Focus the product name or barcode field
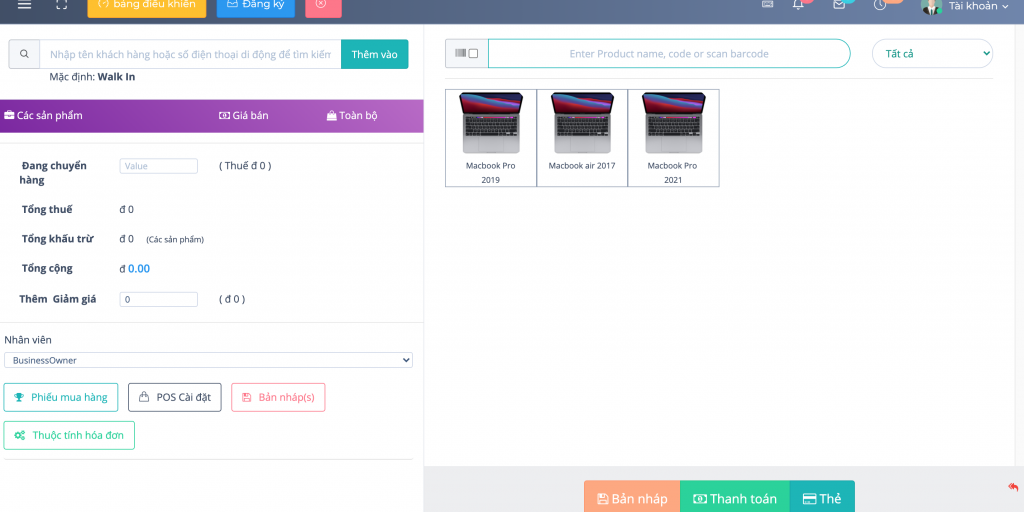 [668, 54]
